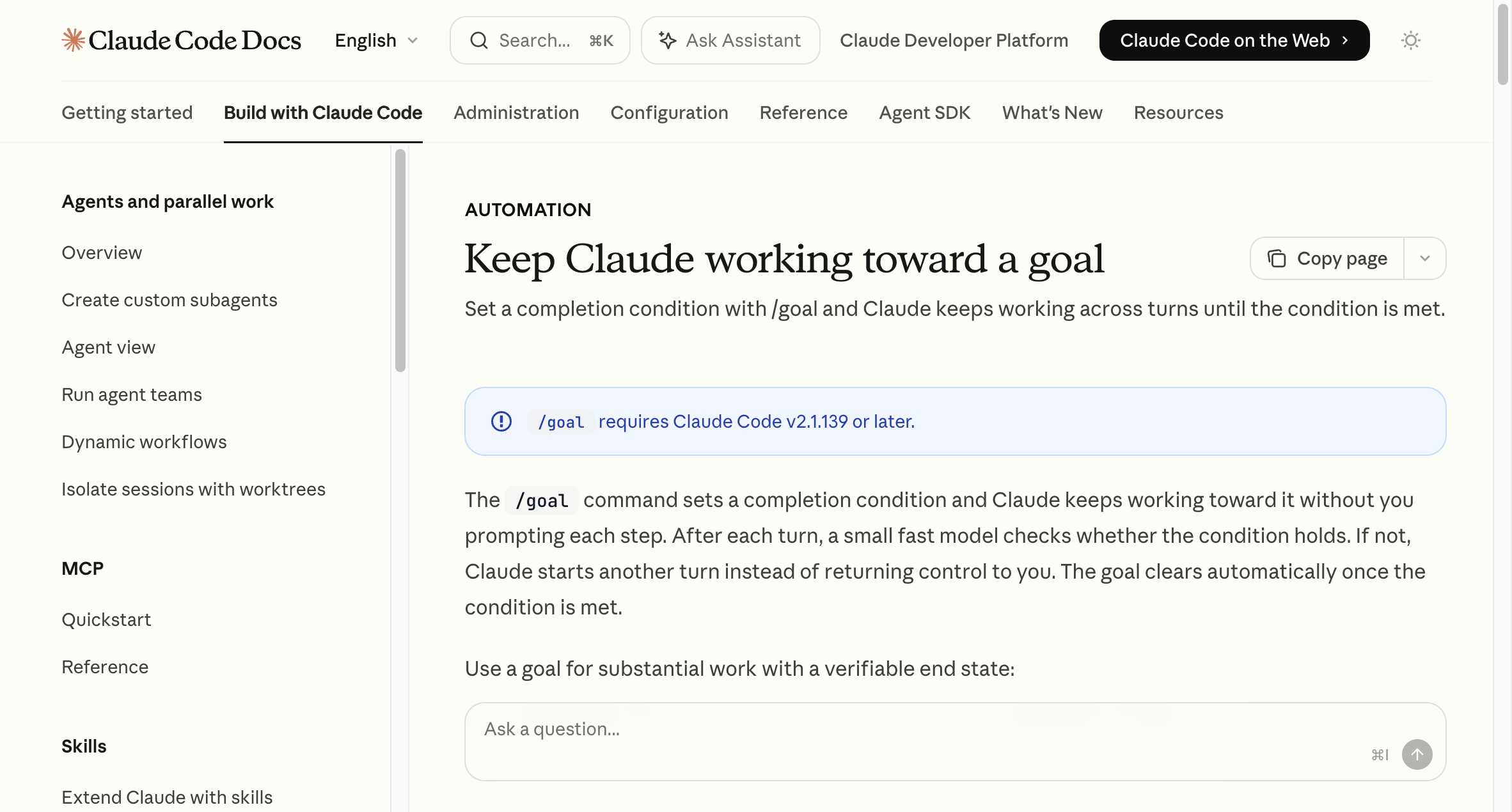1512x812 pixels.
Task: Click the AUTOMATION label above the title
Action: point(528,210)
